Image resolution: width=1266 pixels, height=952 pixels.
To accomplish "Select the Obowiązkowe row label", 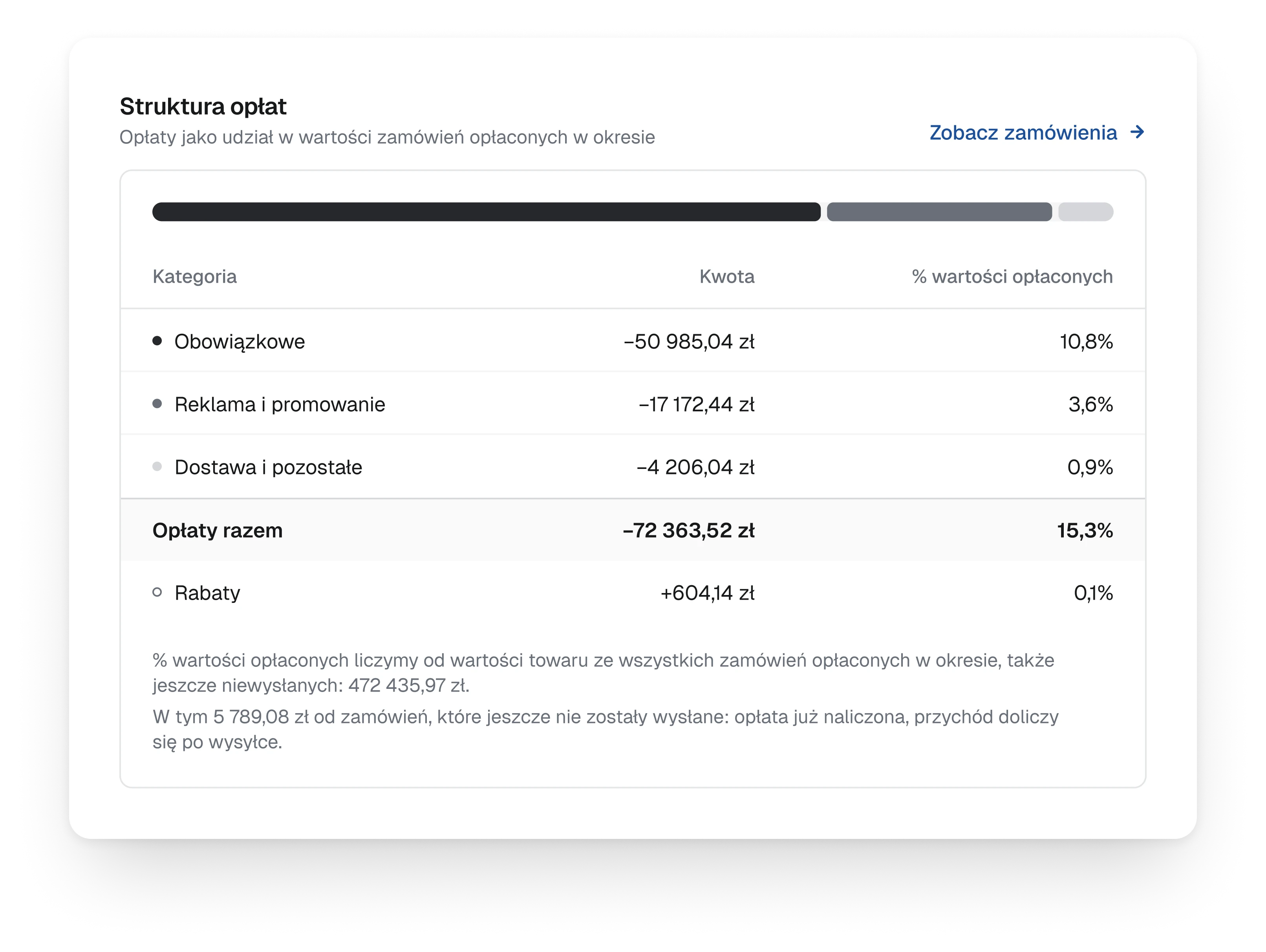I will point(240,342).
